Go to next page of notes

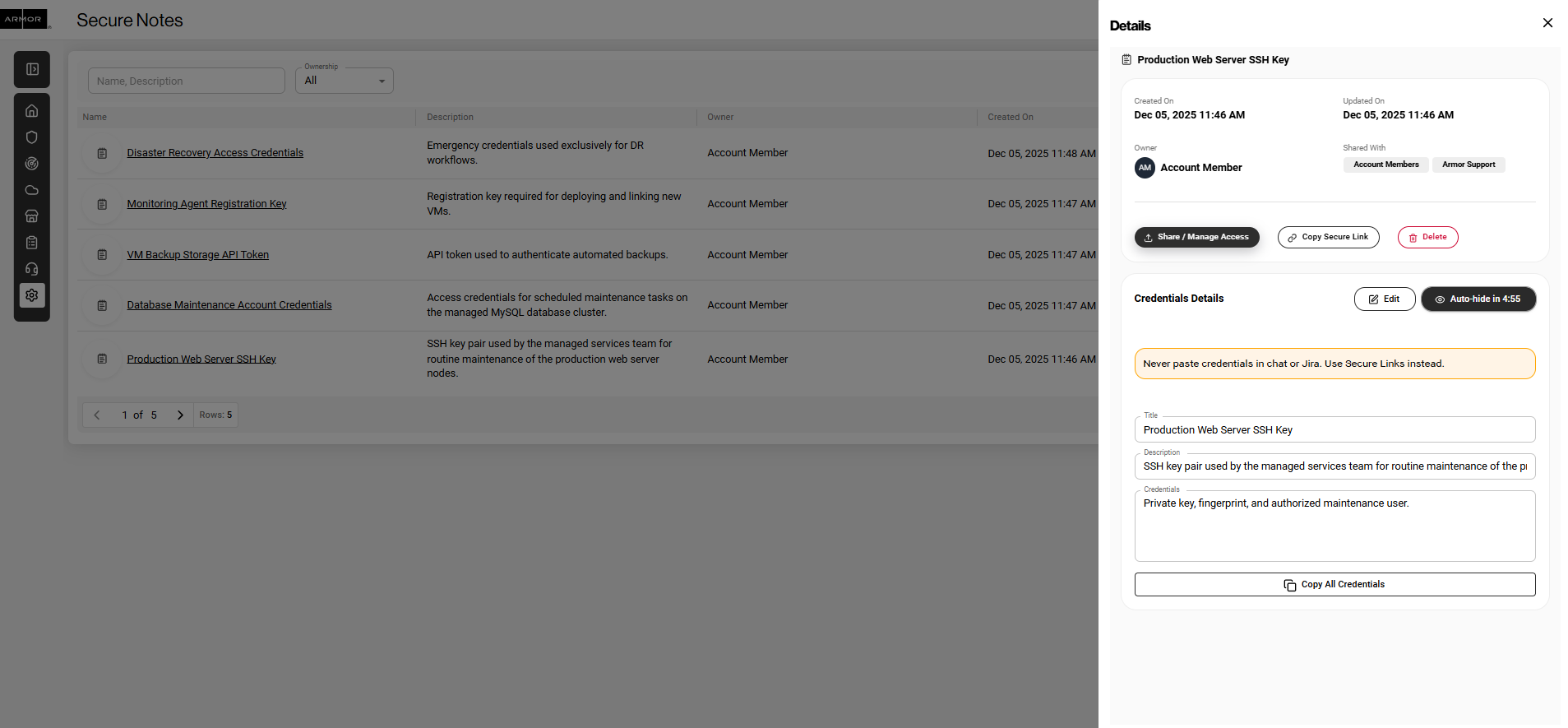coord(180,415)
